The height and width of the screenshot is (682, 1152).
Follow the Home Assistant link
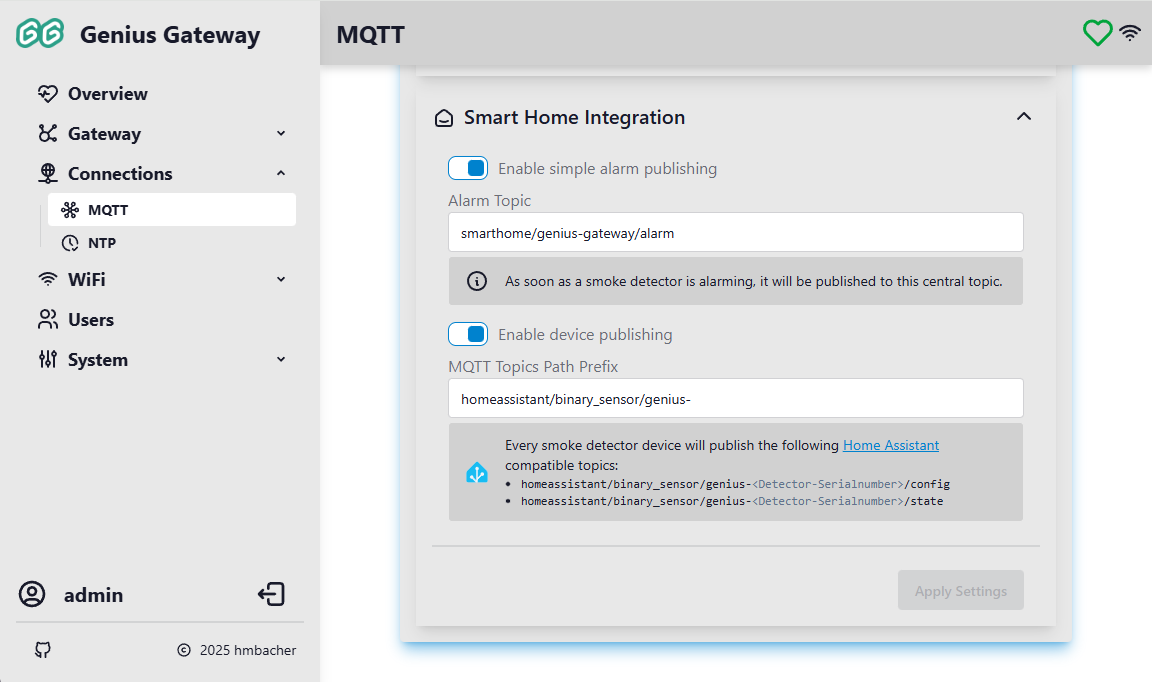[890, 445]
